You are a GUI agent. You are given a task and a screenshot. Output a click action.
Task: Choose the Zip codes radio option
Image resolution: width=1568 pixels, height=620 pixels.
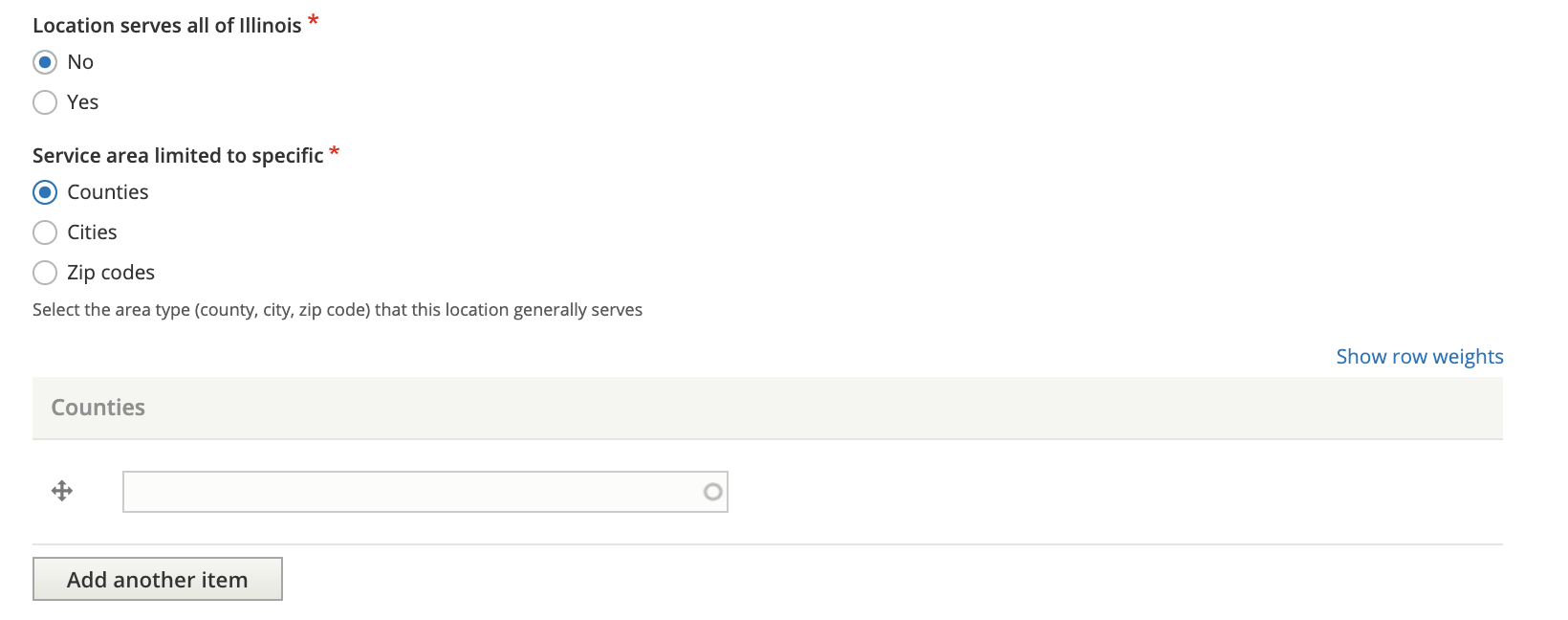click(x=45, y=273)
